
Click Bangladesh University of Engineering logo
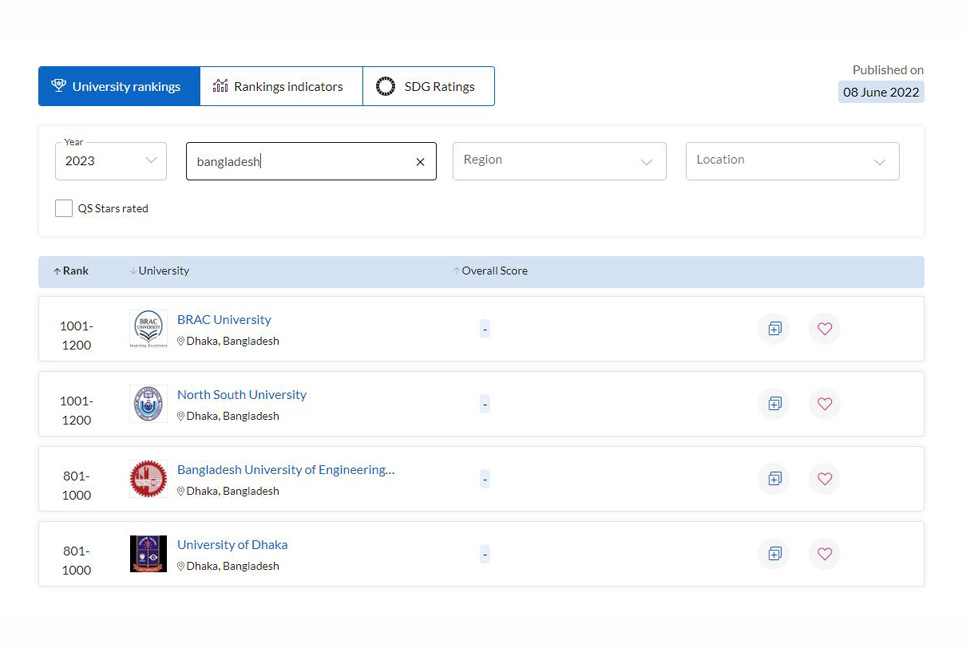[x=148, y=479]
